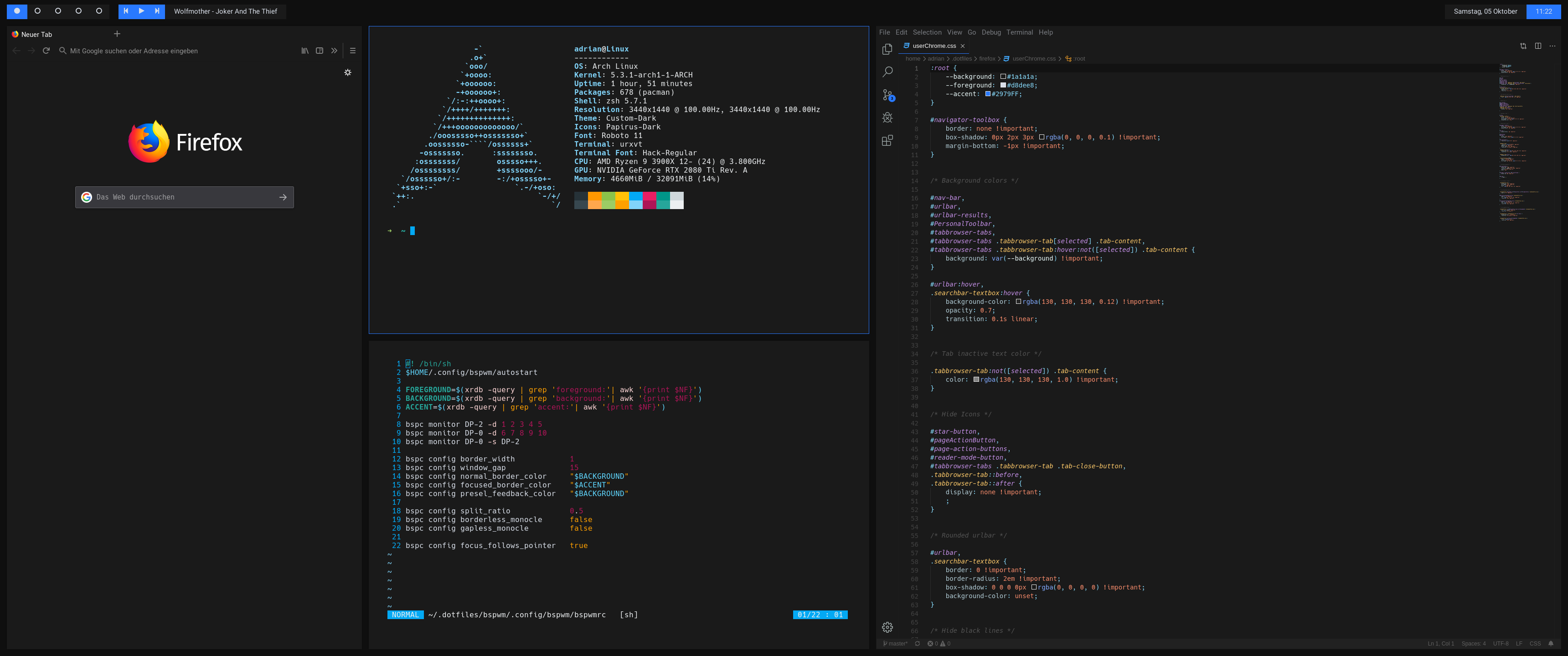
Task: Click the #2979FF accent color swatch
Action: tap(989, 94)
